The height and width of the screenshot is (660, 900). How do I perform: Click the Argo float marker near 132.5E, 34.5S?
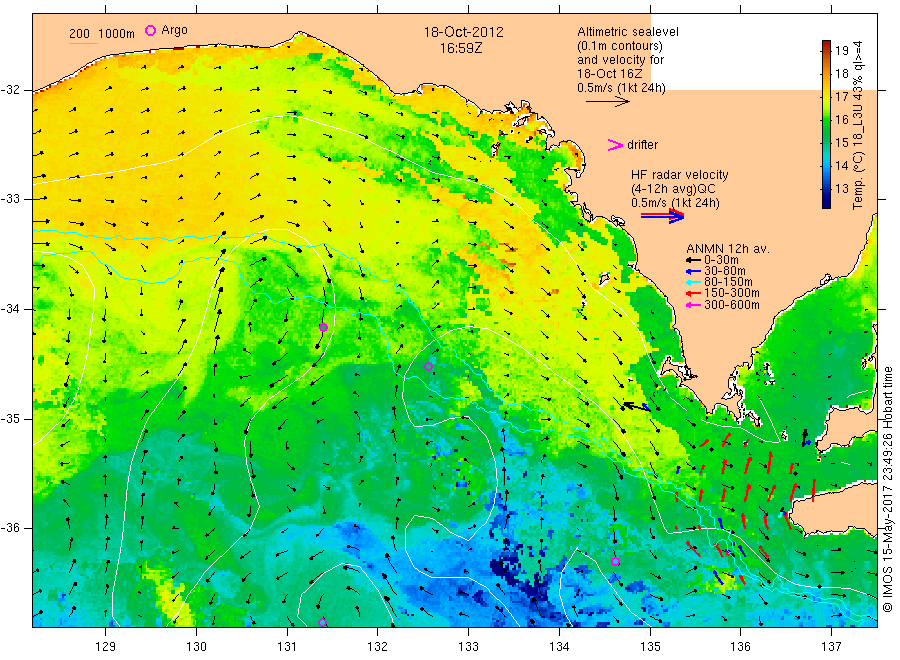(428, 367)
